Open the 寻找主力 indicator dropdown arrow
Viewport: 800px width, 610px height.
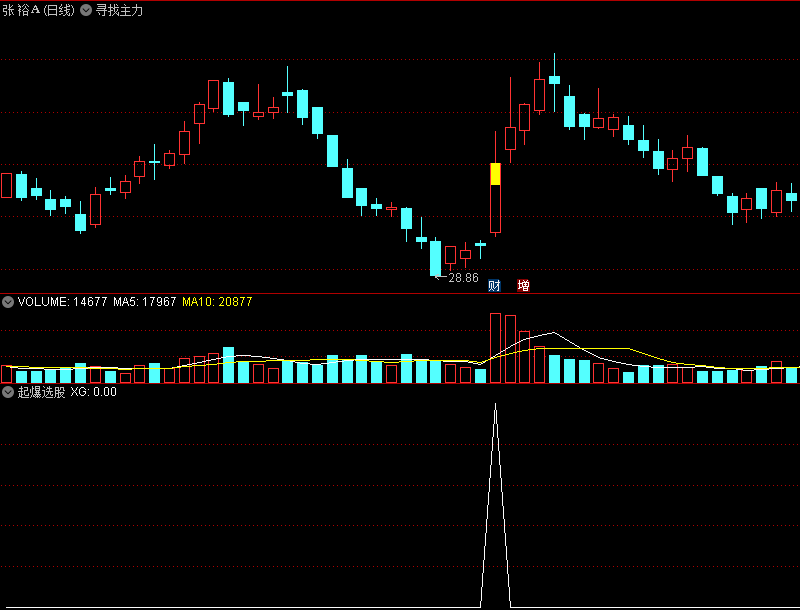pyautogui.click(x=86, y=10)
